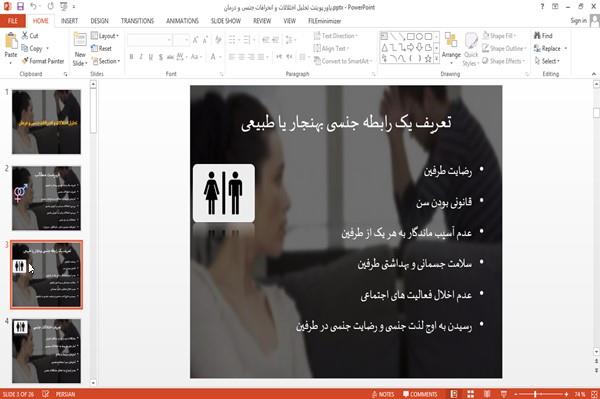Toggle Underline formatting
This screenshot has width=600, height=399.
(x=151, y=57)
